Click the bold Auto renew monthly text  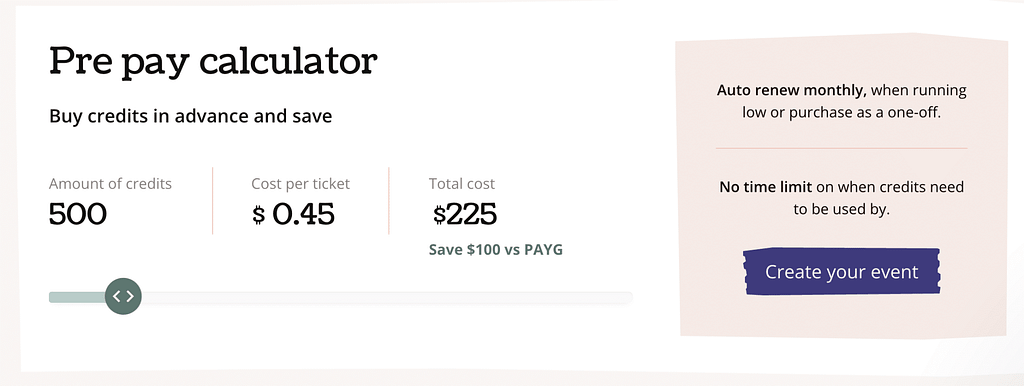coord(792,90)
